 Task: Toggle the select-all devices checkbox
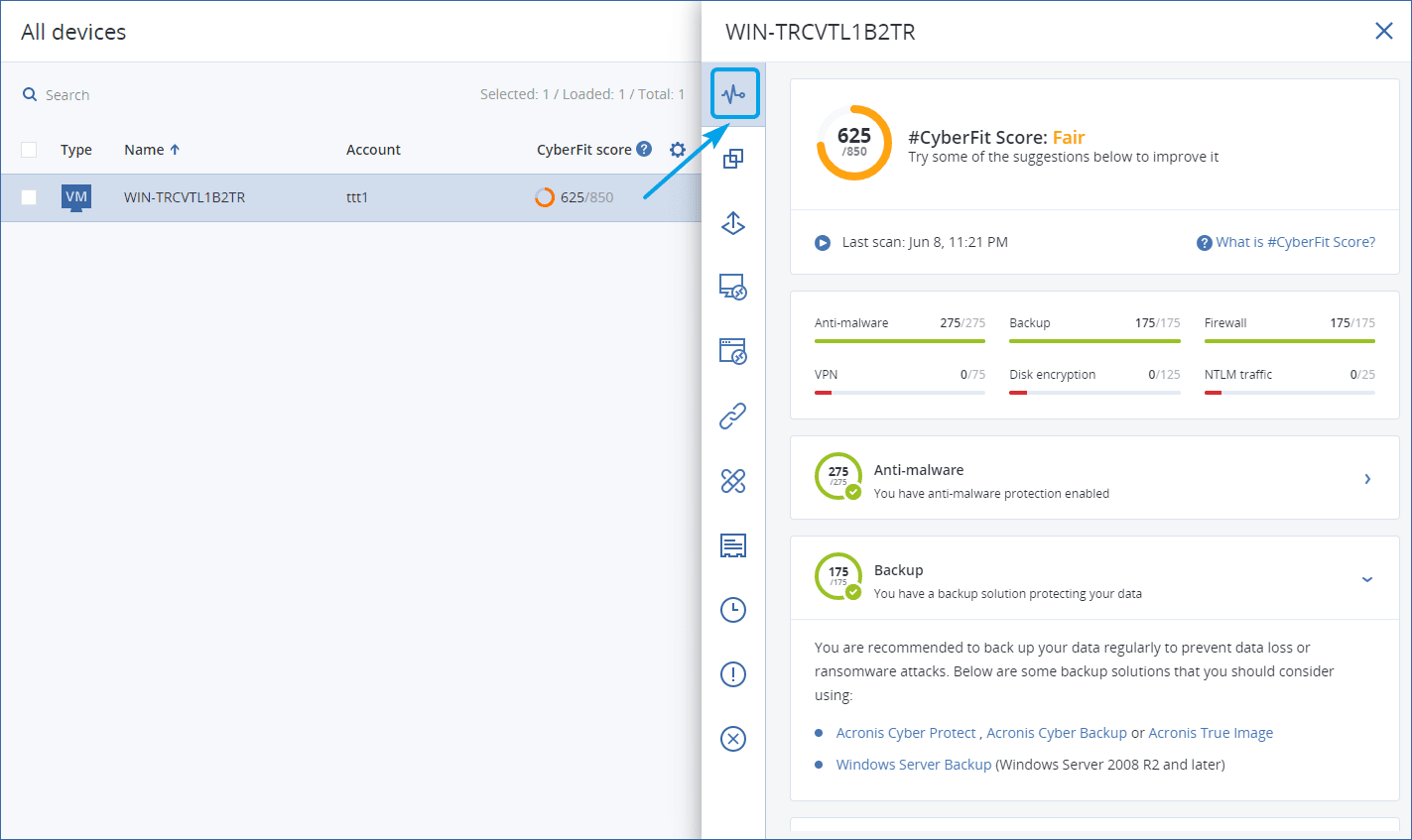click(x=29, y=150)
